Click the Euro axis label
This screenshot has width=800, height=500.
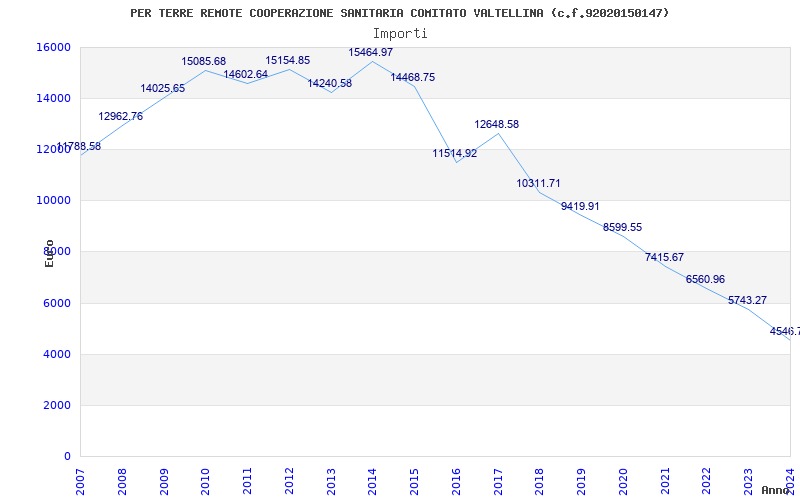49,253
